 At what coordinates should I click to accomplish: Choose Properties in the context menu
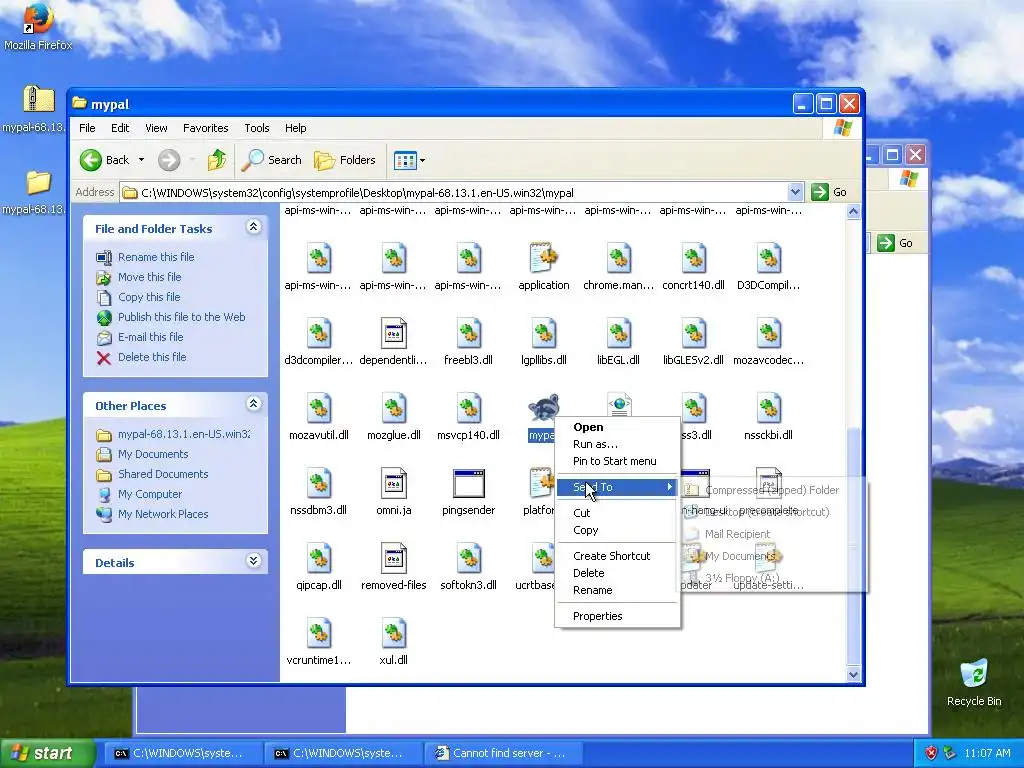tap(617, 616)
